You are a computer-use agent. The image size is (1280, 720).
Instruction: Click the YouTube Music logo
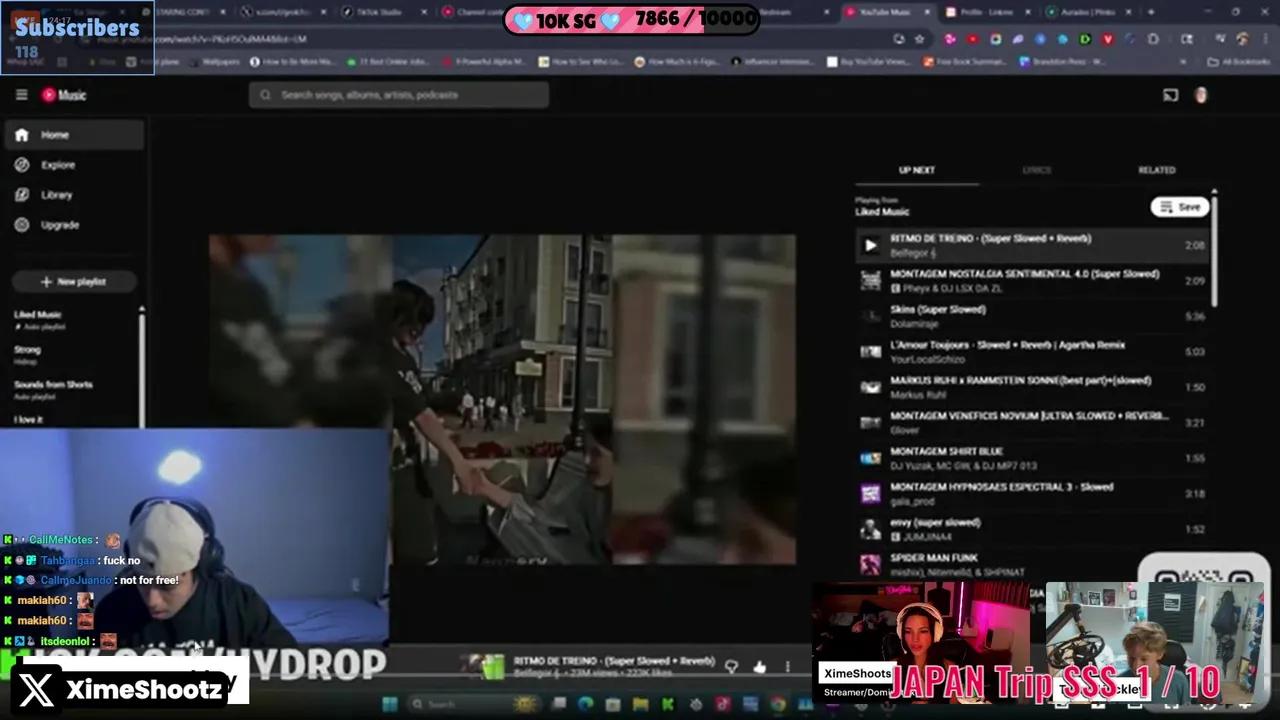pyautogui.click(x=64, y=95)
